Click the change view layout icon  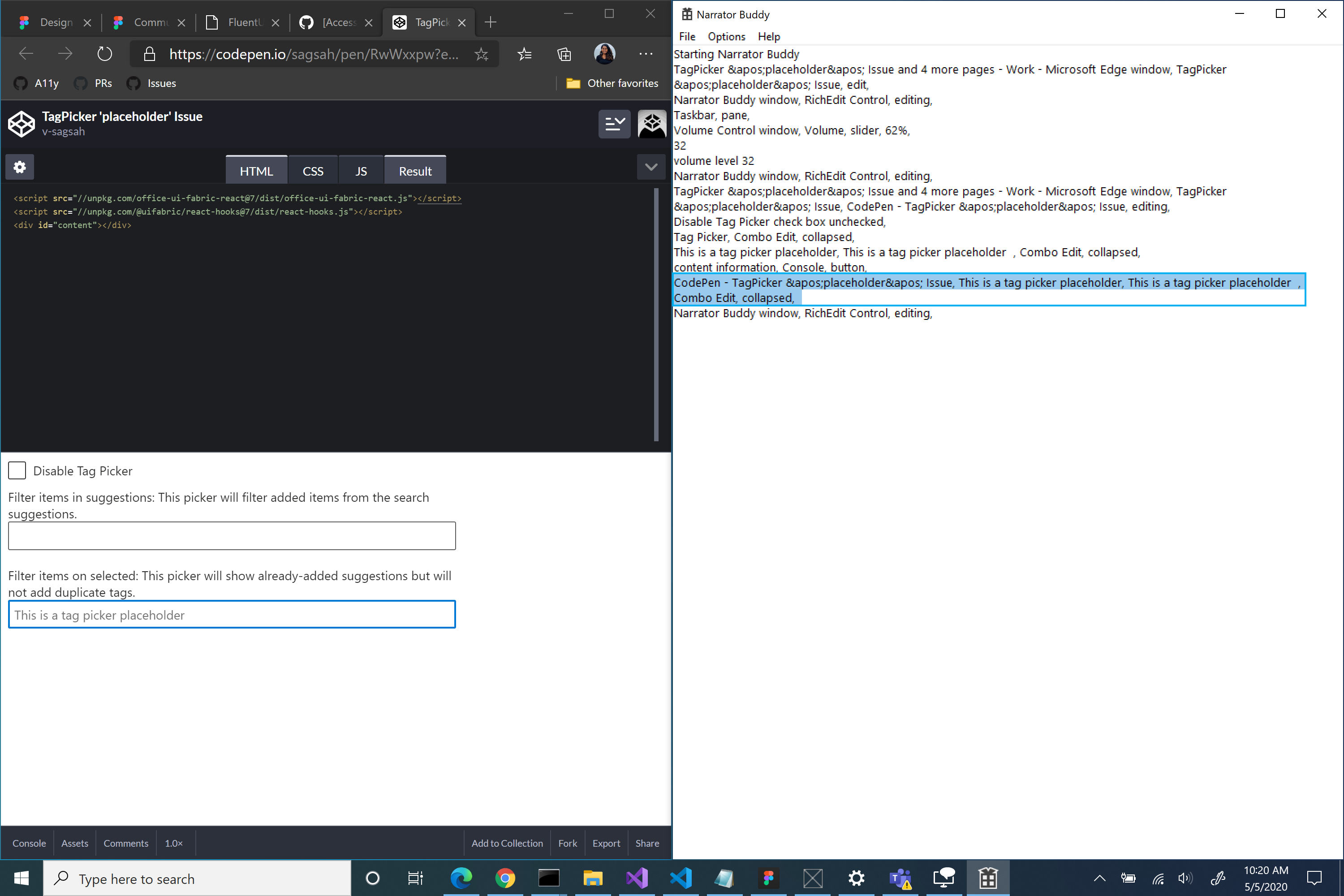(x=614, y=124)
